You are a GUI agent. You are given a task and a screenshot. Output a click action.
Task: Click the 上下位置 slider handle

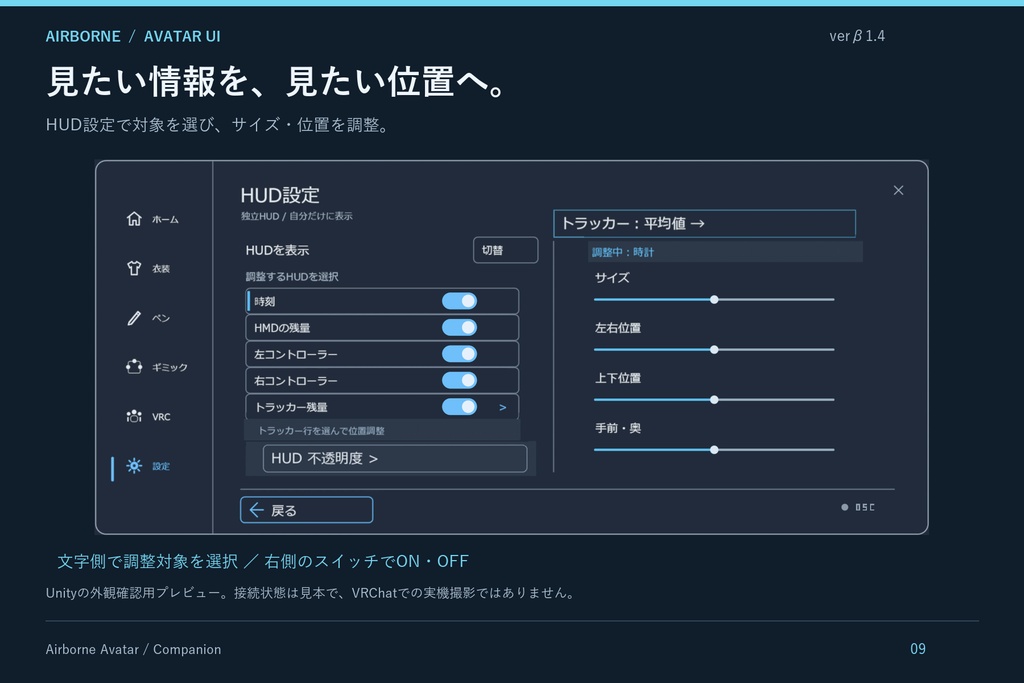pyautogui.click(x=714, y=400)
